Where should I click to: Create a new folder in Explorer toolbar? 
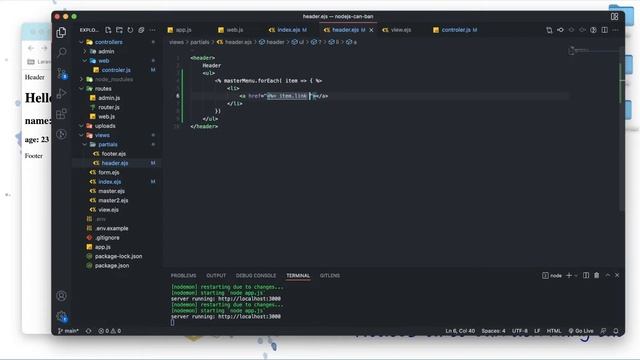(x=119, y=30)
